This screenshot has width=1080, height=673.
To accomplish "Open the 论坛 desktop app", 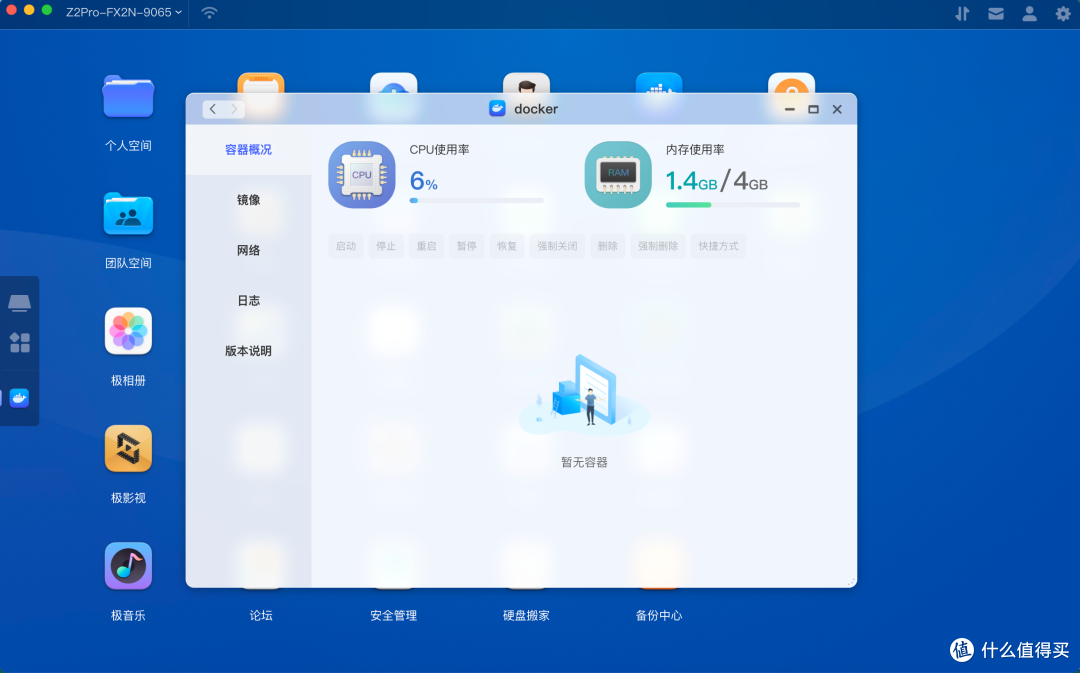I will pyautogui.click(x=261, y=615).
